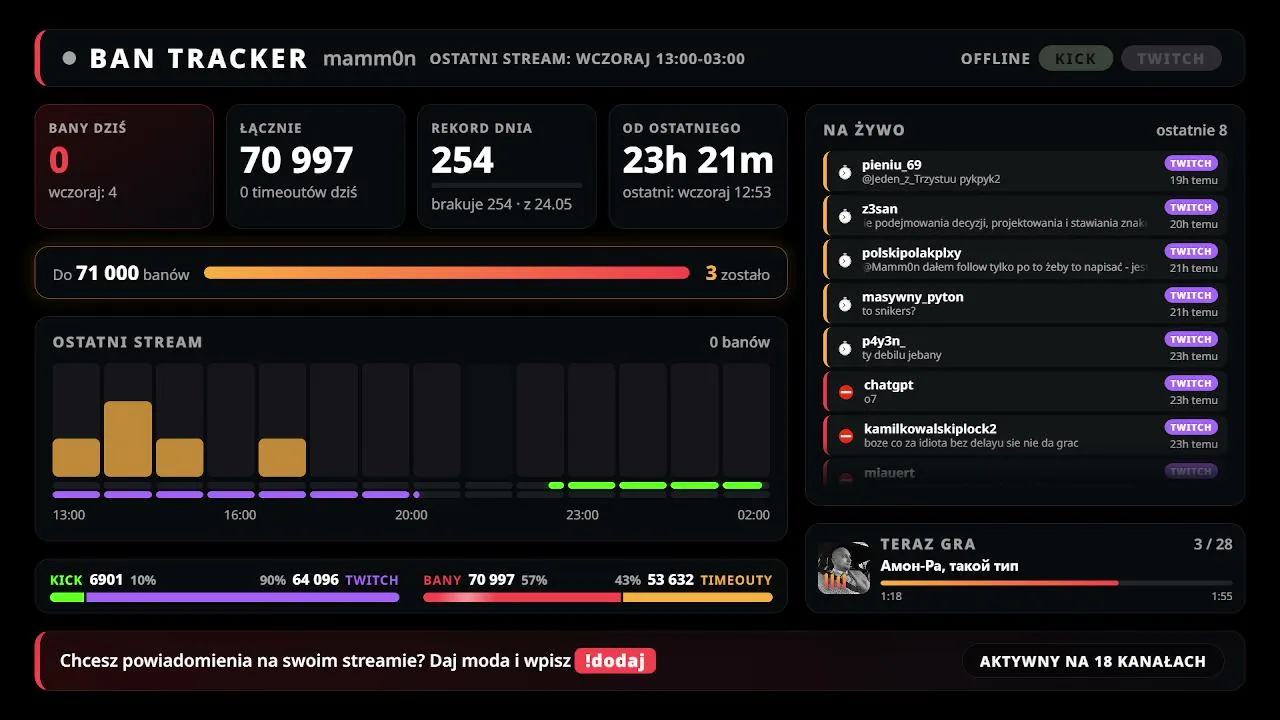Click 'ostatni: wczoraj 12:53' text
Screen dimensions: 1280x720
pos(697,192)
